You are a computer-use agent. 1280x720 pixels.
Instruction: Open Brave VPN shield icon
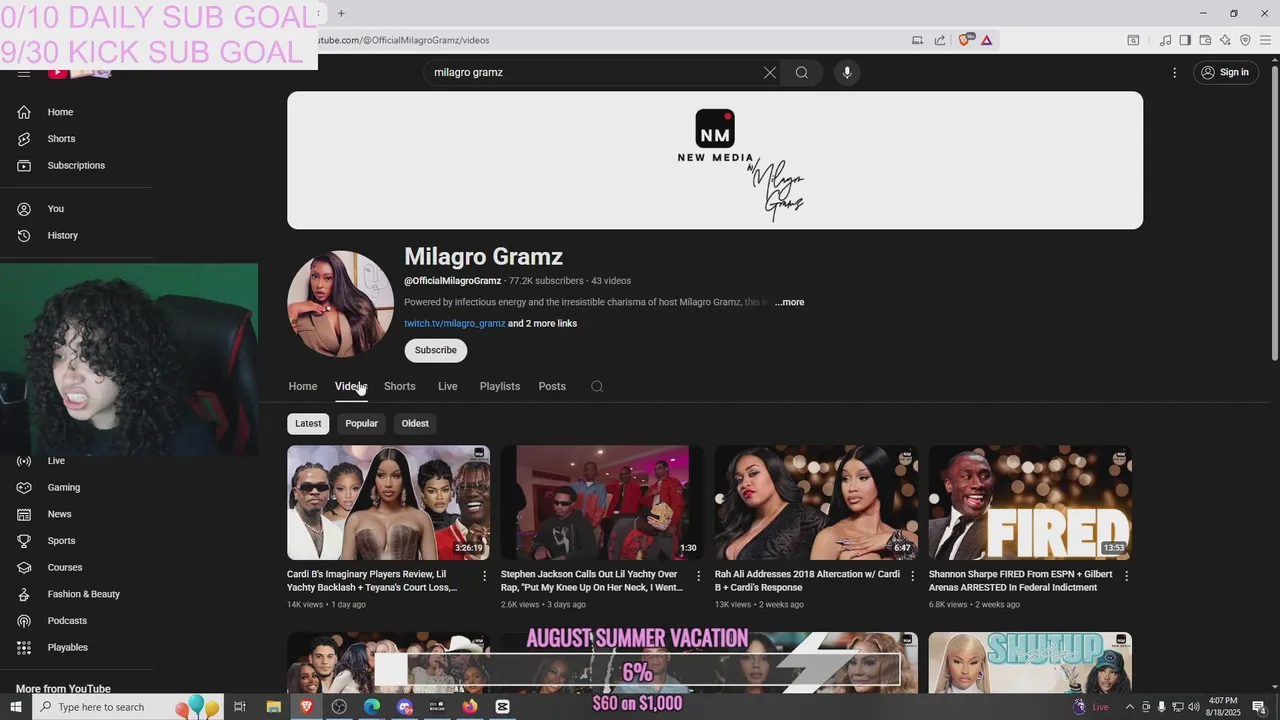point(1245,40)
